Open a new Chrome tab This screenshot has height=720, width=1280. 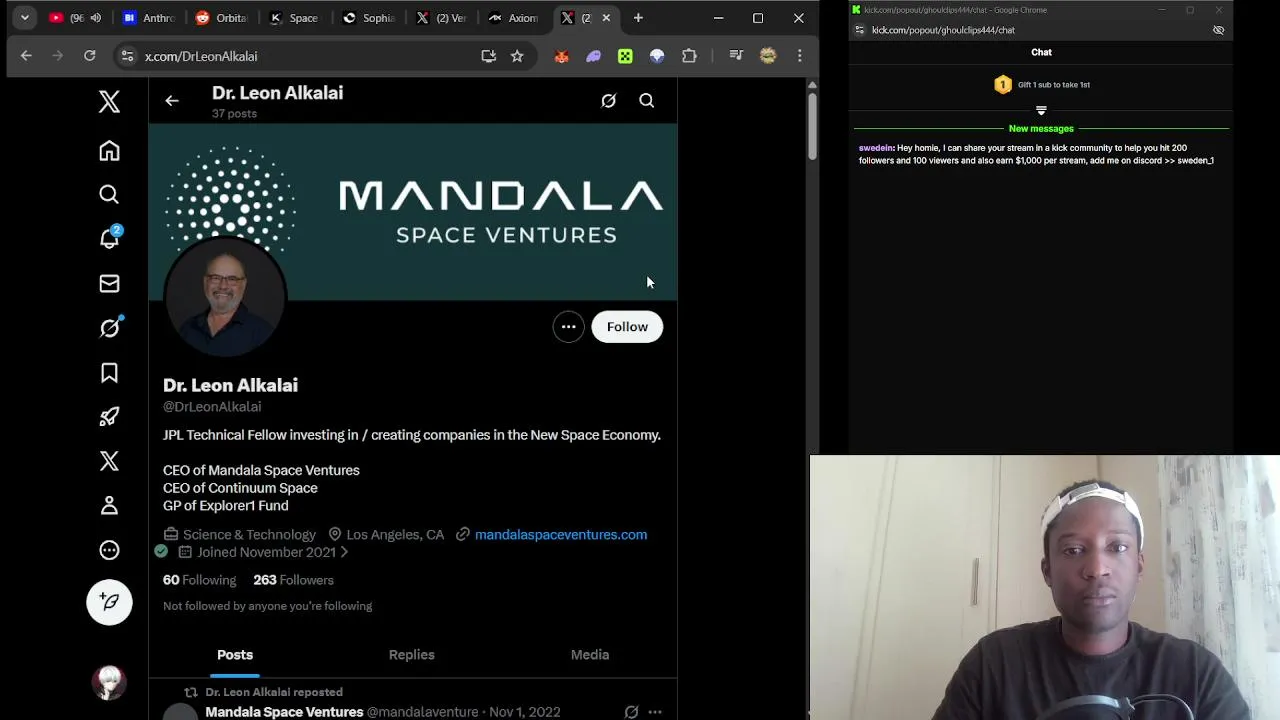tap(638, 18)
